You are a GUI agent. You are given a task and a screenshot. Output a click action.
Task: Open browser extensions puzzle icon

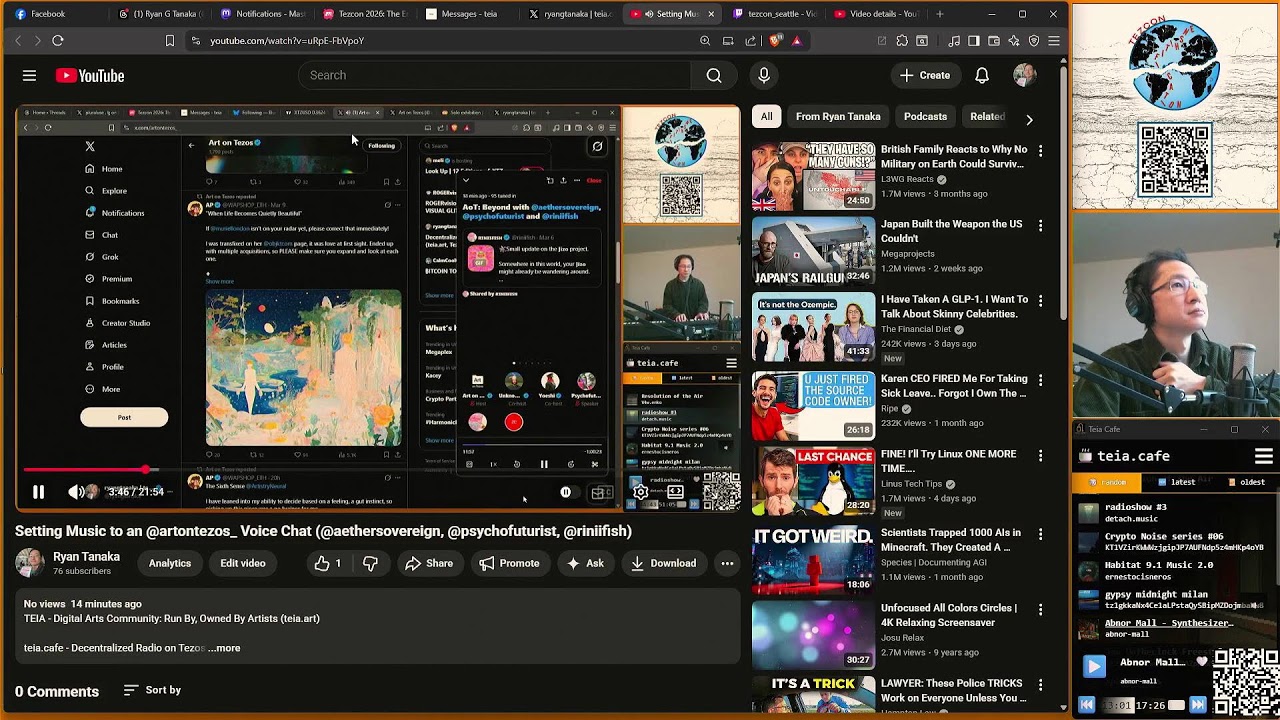pyautogui.click(x=902, y=41)
